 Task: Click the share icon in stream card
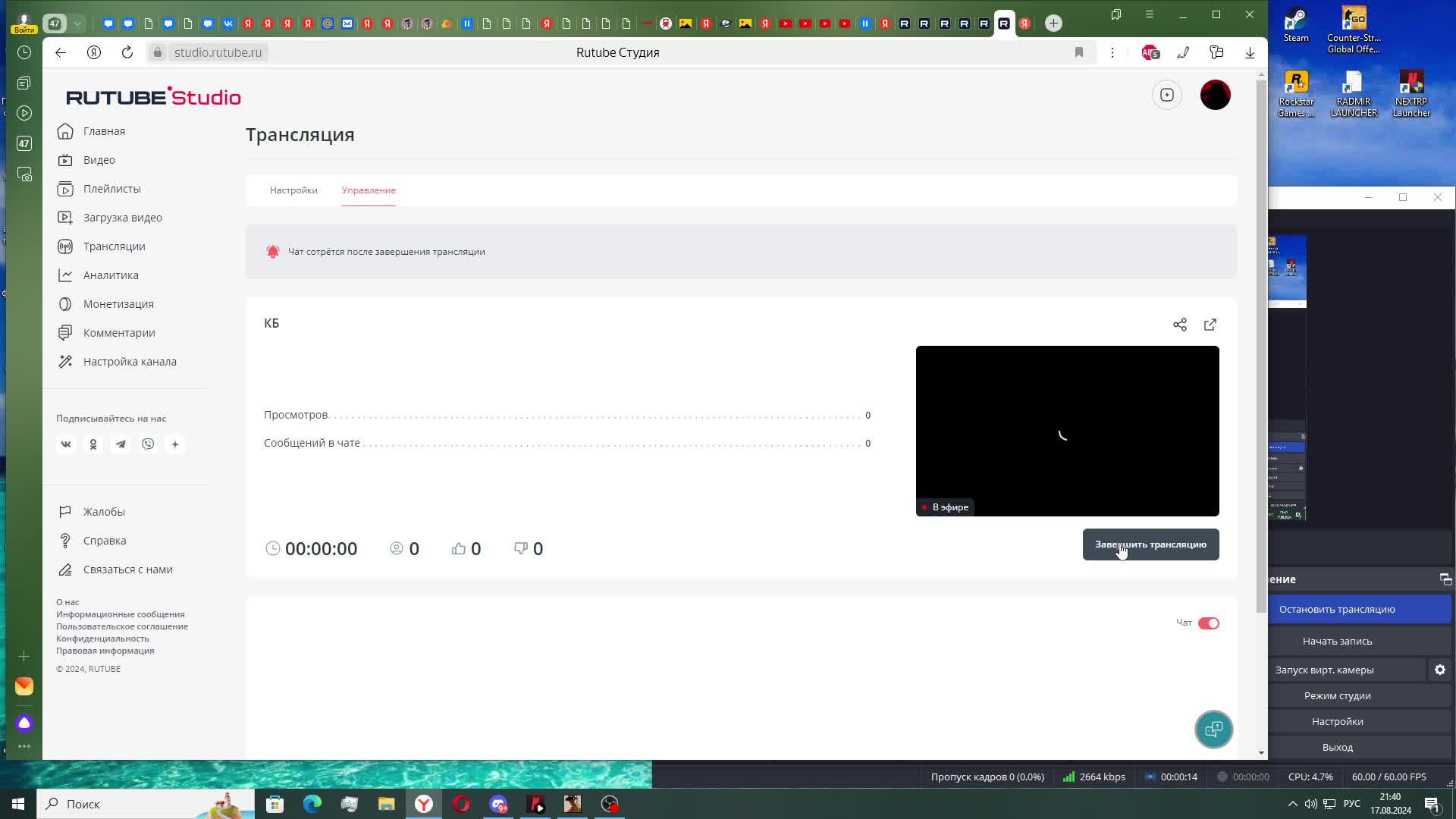(x=1180, y=325)
